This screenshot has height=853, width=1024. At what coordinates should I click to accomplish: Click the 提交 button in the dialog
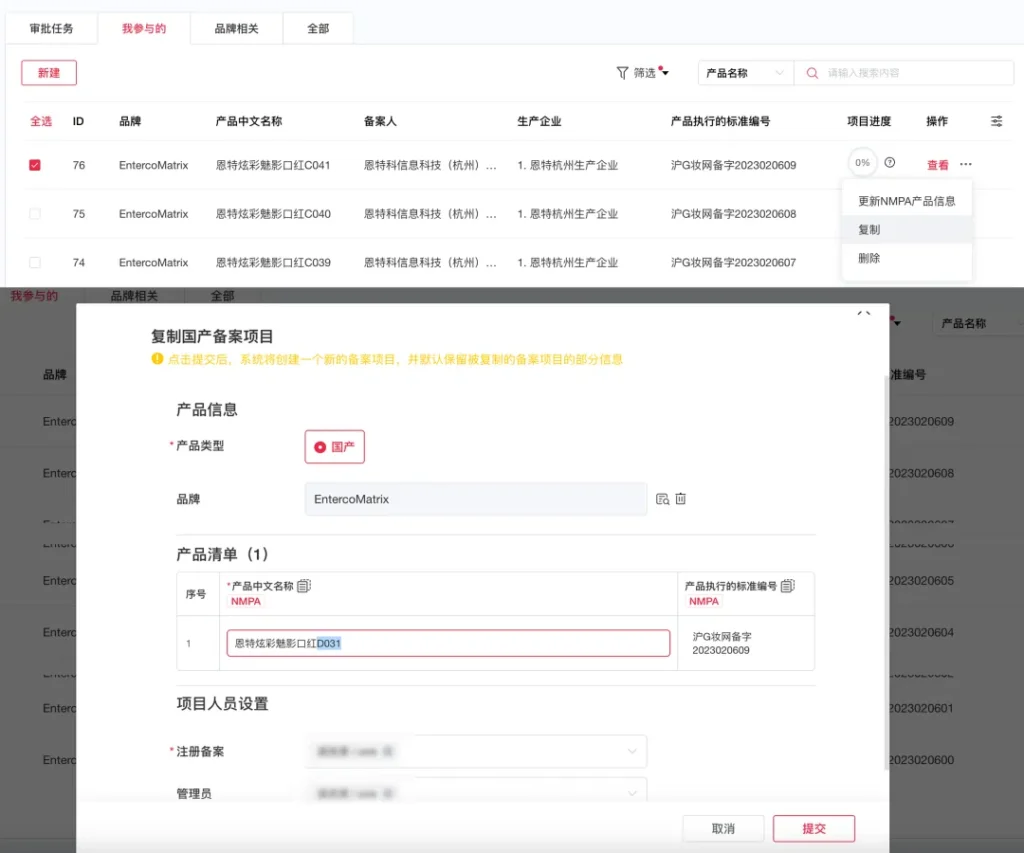coord(814,828)
